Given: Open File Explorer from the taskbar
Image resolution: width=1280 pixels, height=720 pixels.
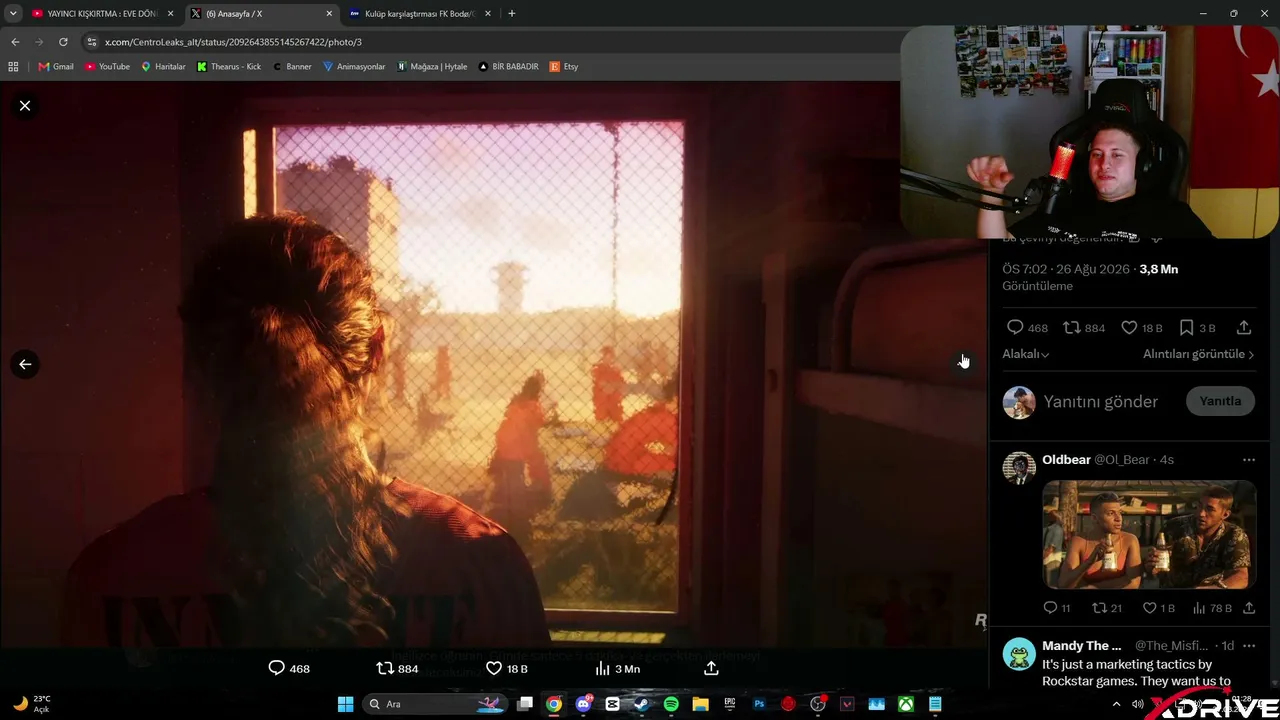Looking at the screenshot, I should 700,704.
